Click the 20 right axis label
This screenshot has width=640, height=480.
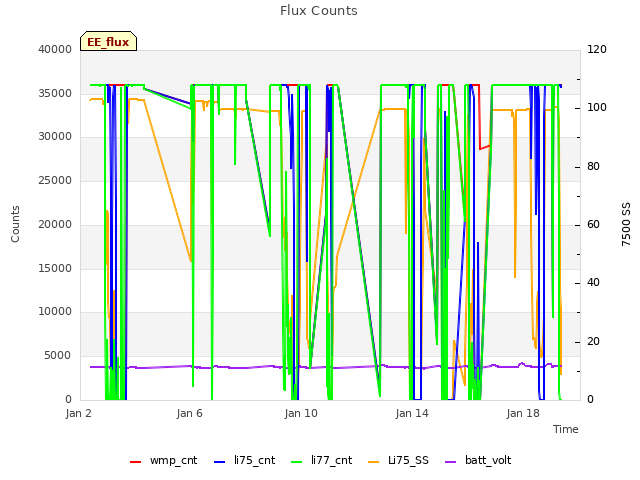pos(593,341)
